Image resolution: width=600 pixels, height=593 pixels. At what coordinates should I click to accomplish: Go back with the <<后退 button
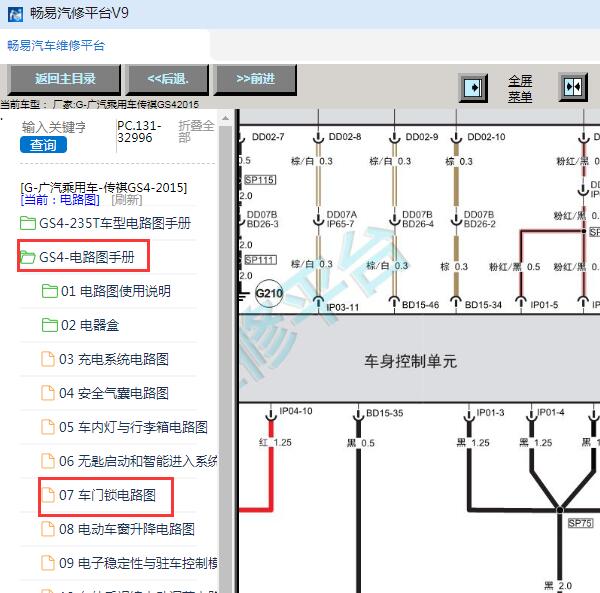[x=168, y=79]
